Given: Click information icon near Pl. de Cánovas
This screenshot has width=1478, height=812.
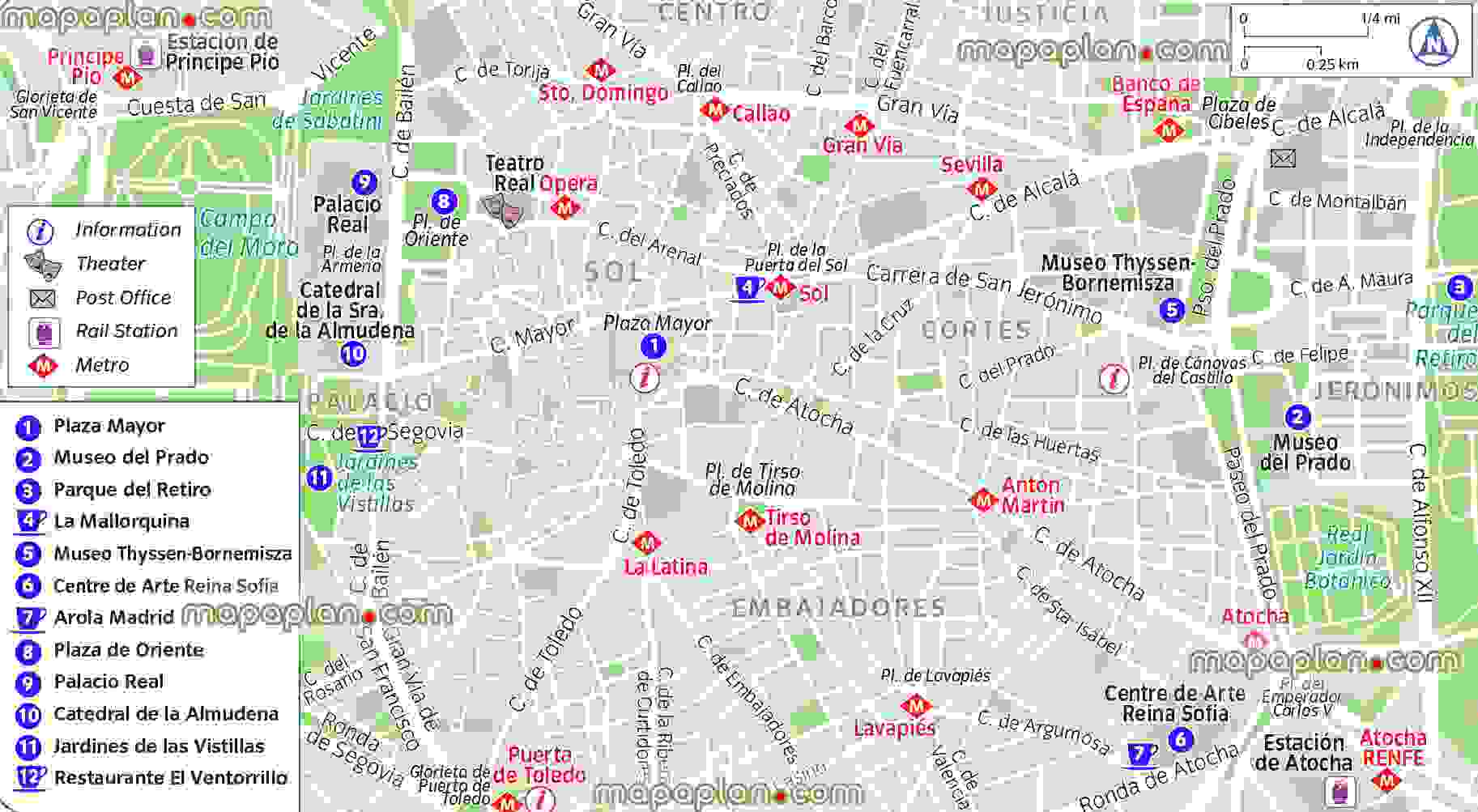Looking at the screenshot, I should (x=1114, y=378).
